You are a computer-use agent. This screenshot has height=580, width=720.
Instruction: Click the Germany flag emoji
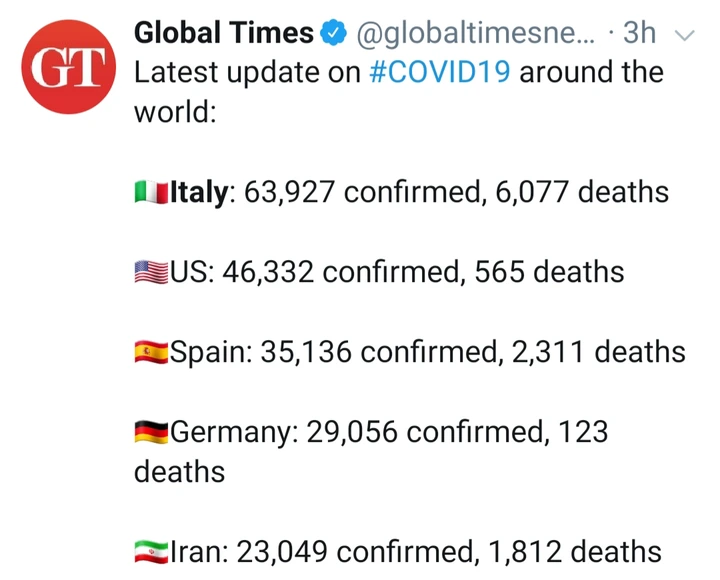click(x=151, y=432)
